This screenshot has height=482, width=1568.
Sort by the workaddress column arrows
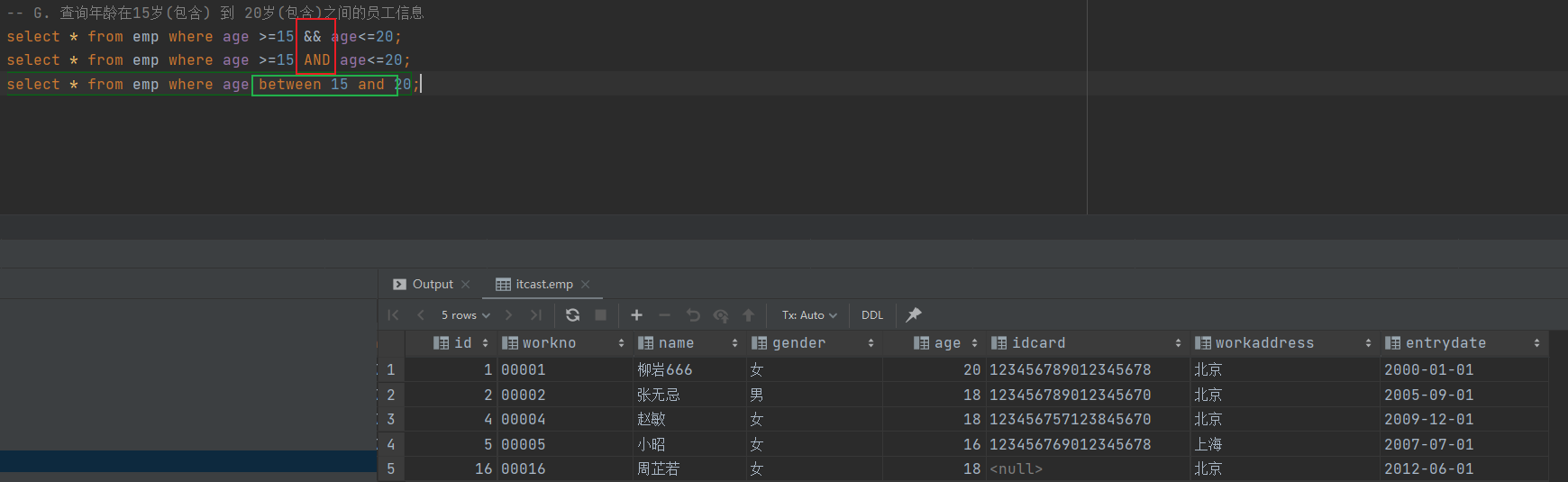(1368, 343)
